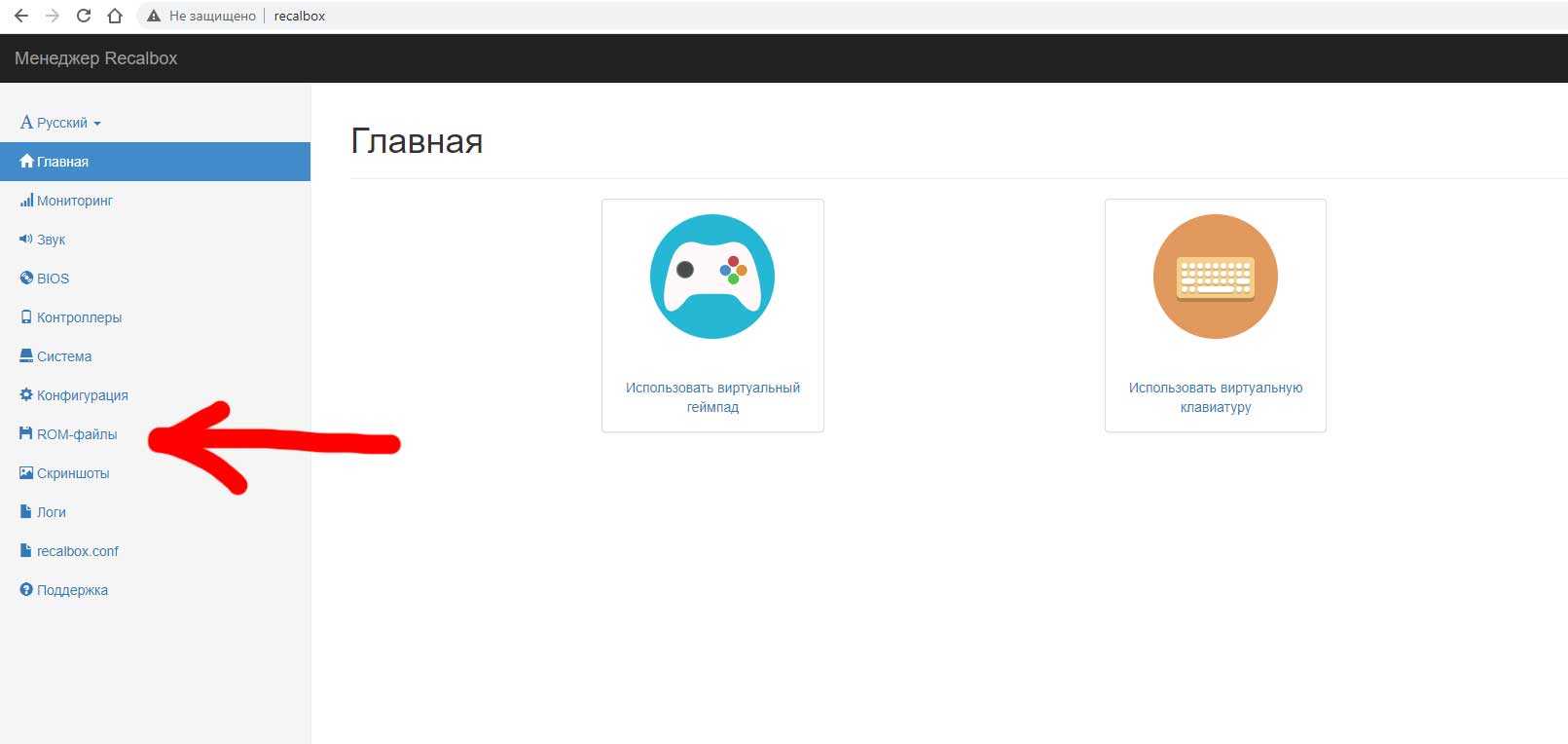Click the not-secure warning triangle icon
The width and height of the screenshot is (1568, 744).
click(x=153, y=16)
